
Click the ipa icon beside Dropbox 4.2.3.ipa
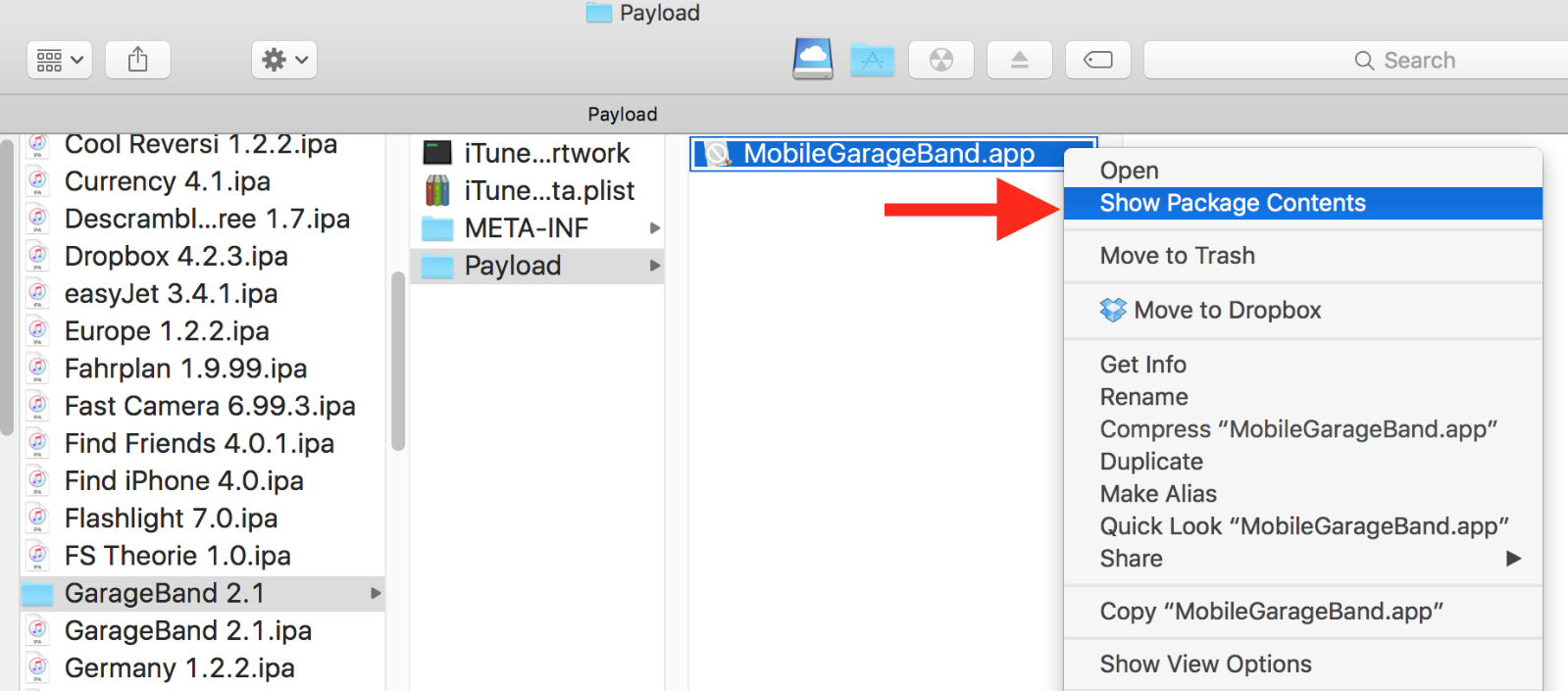38,256
